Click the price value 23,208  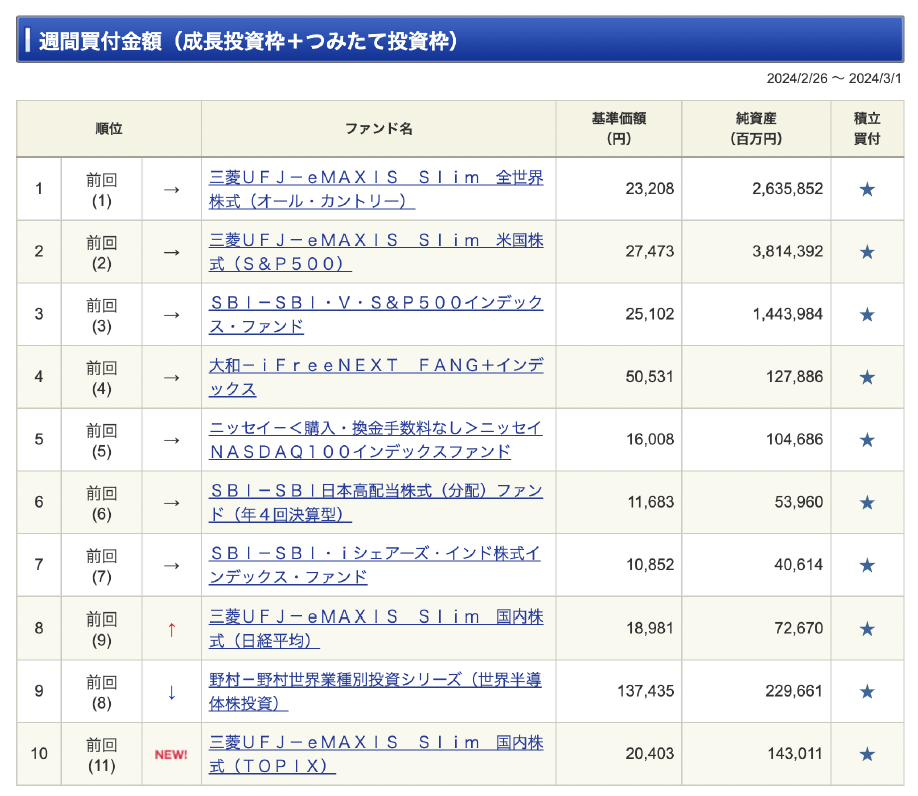click(x=649, y=188)
